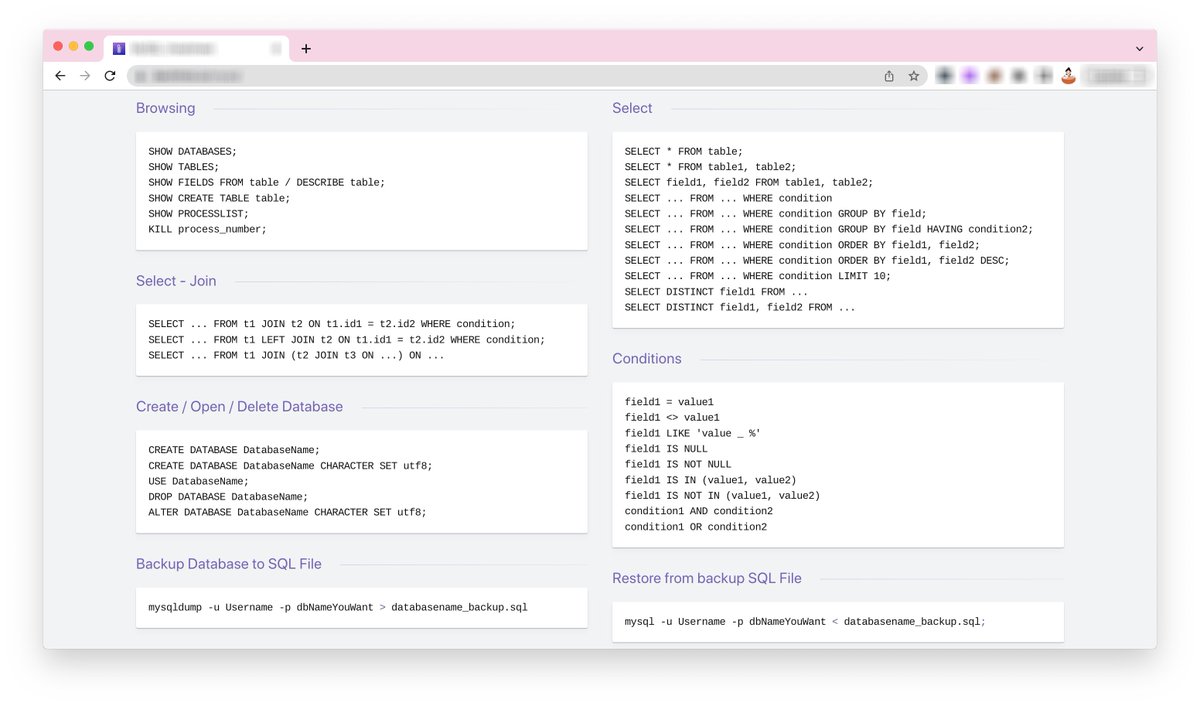This screenshot has height=706, width=1200.
Task: Click the SELECT field1, field2 FROM table1, table2; line
Action: click(x=749, y=182)
